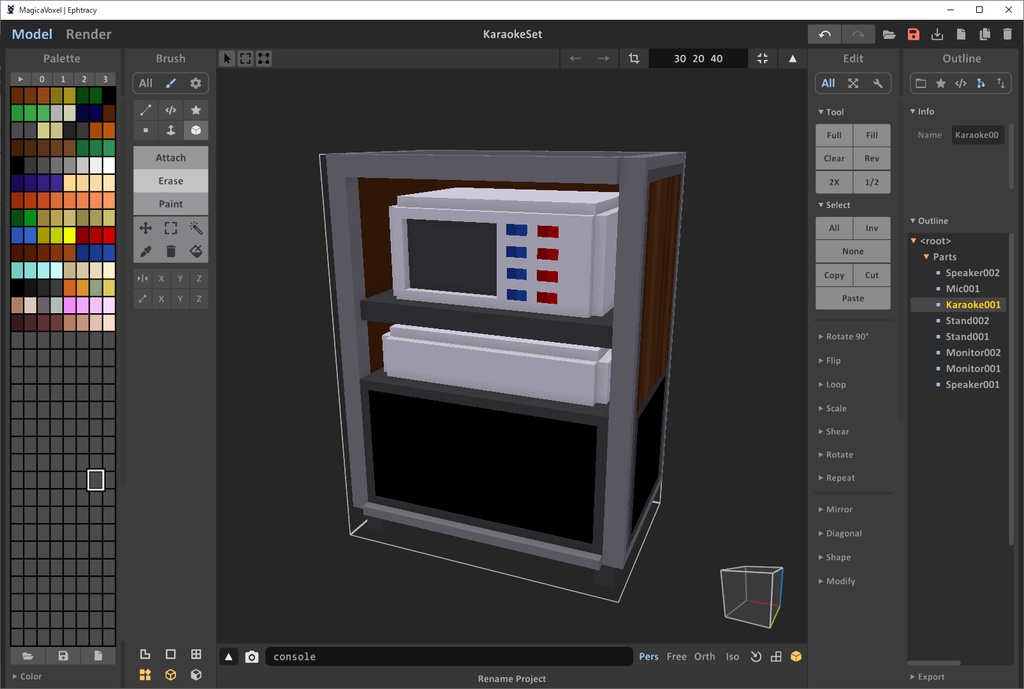Toggle the Y axis lock
This screenshot has width=1024, height=689.
point(180,298)
